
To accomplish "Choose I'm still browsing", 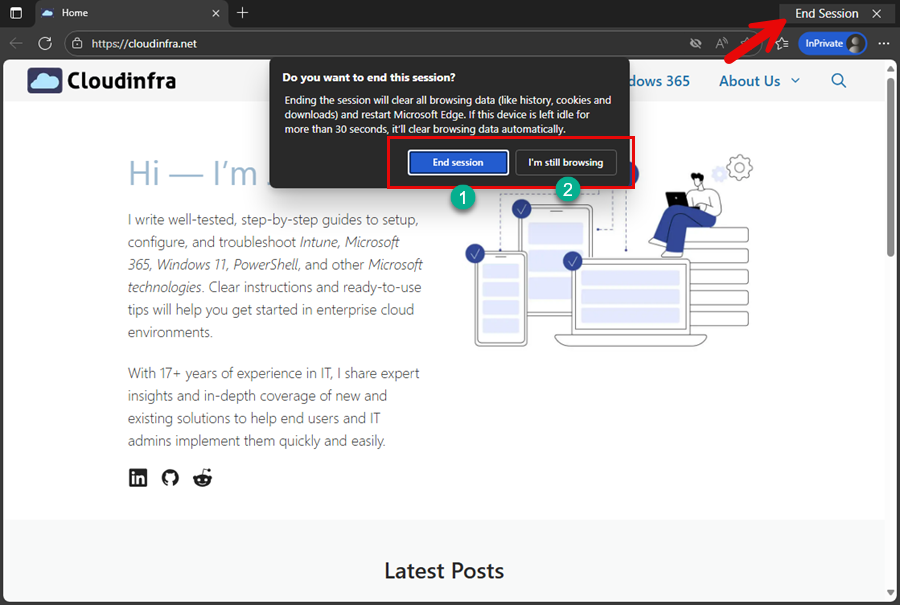I will pyautogui.click(x=566, y=162).
